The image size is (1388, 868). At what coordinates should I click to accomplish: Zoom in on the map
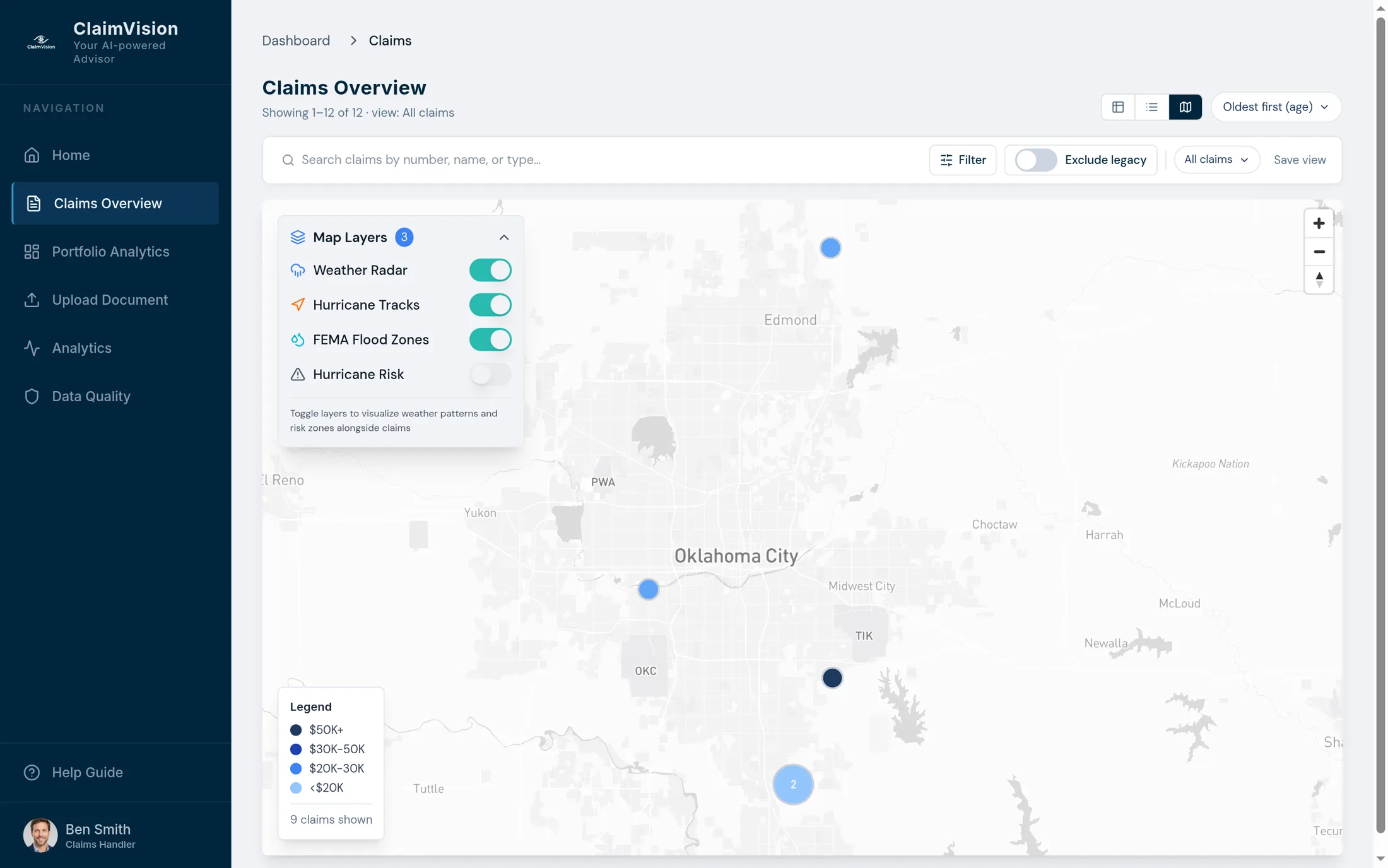[x=1319, y=223]
